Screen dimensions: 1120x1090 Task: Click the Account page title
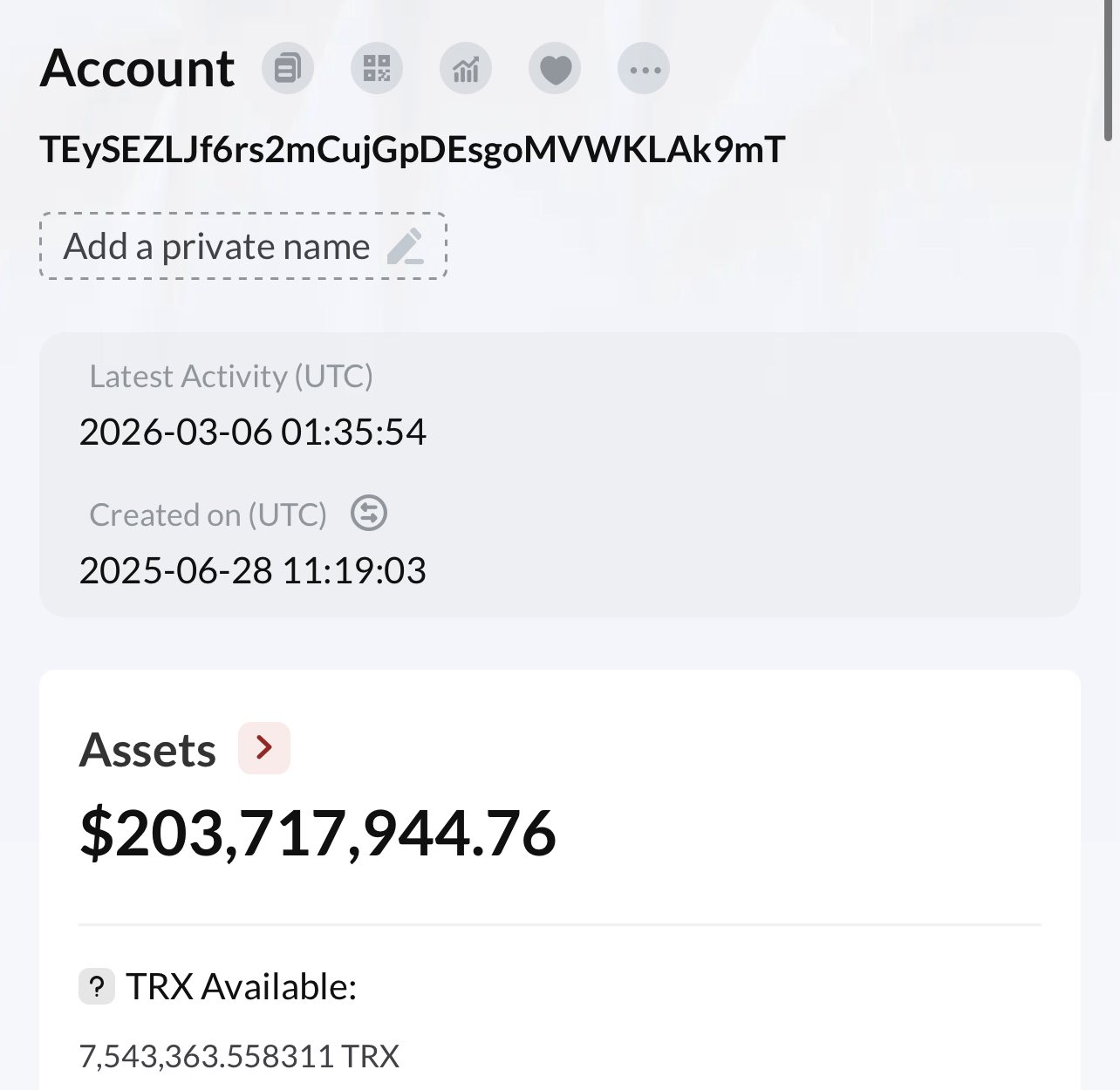tap(138, 68)
